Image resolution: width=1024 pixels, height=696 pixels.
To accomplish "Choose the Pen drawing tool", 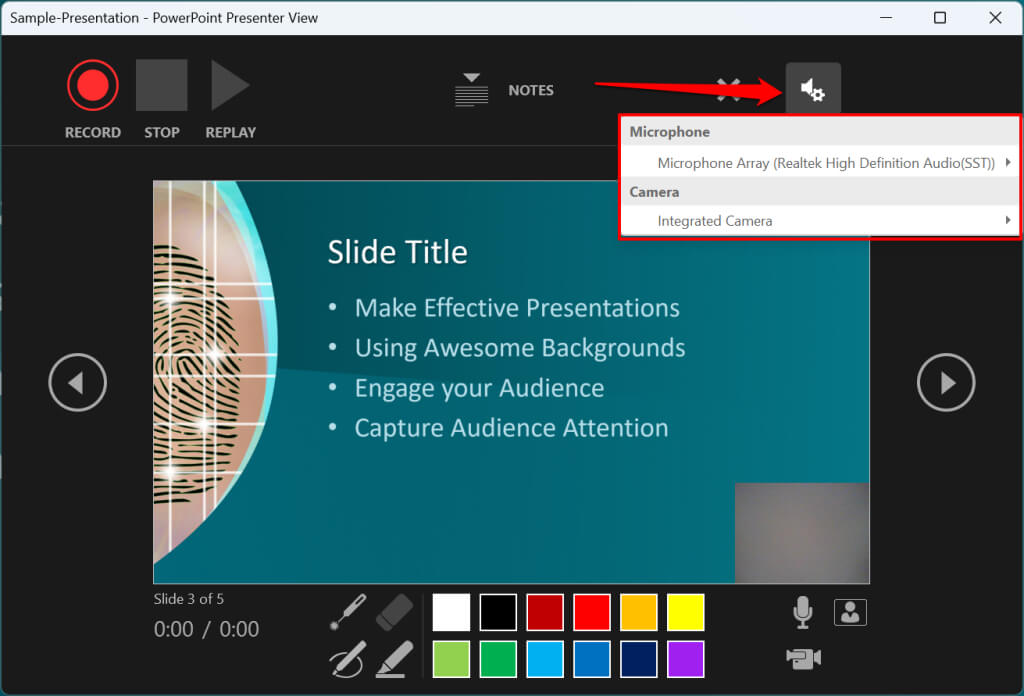I will pos(347,659).
